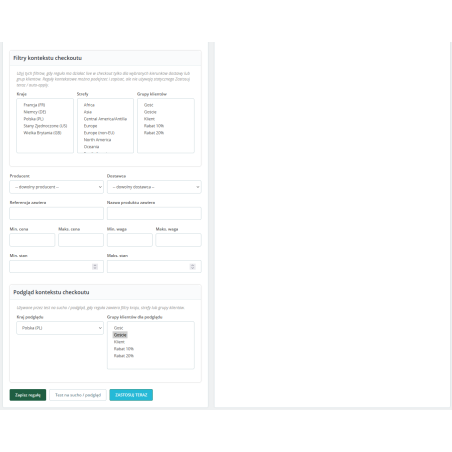Click the Min. stan spinner arrows

pyautogui.click(x=95, y=267)
